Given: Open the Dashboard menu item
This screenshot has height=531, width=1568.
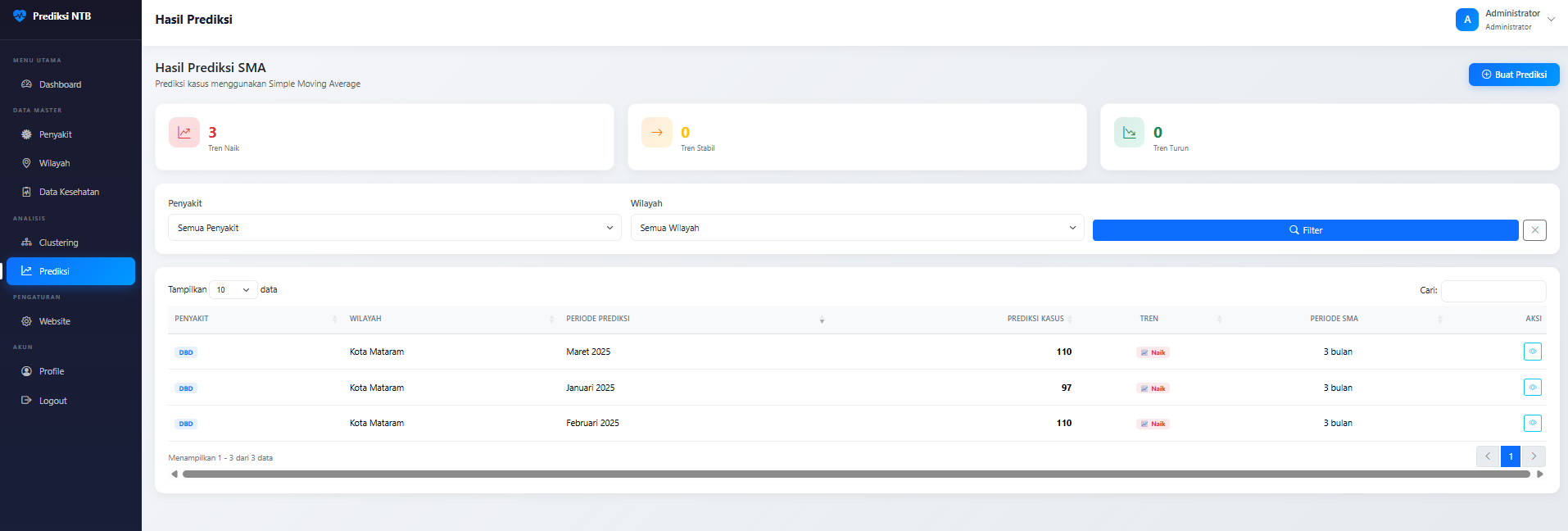Looking at the screenshot, I should [70, 84].
